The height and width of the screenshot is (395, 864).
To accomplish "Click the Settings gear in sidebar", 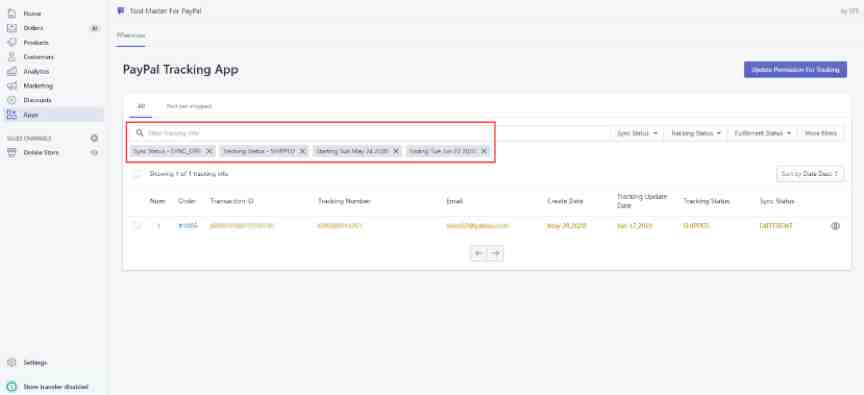I will pyautogui.click(x=12, y=362).
